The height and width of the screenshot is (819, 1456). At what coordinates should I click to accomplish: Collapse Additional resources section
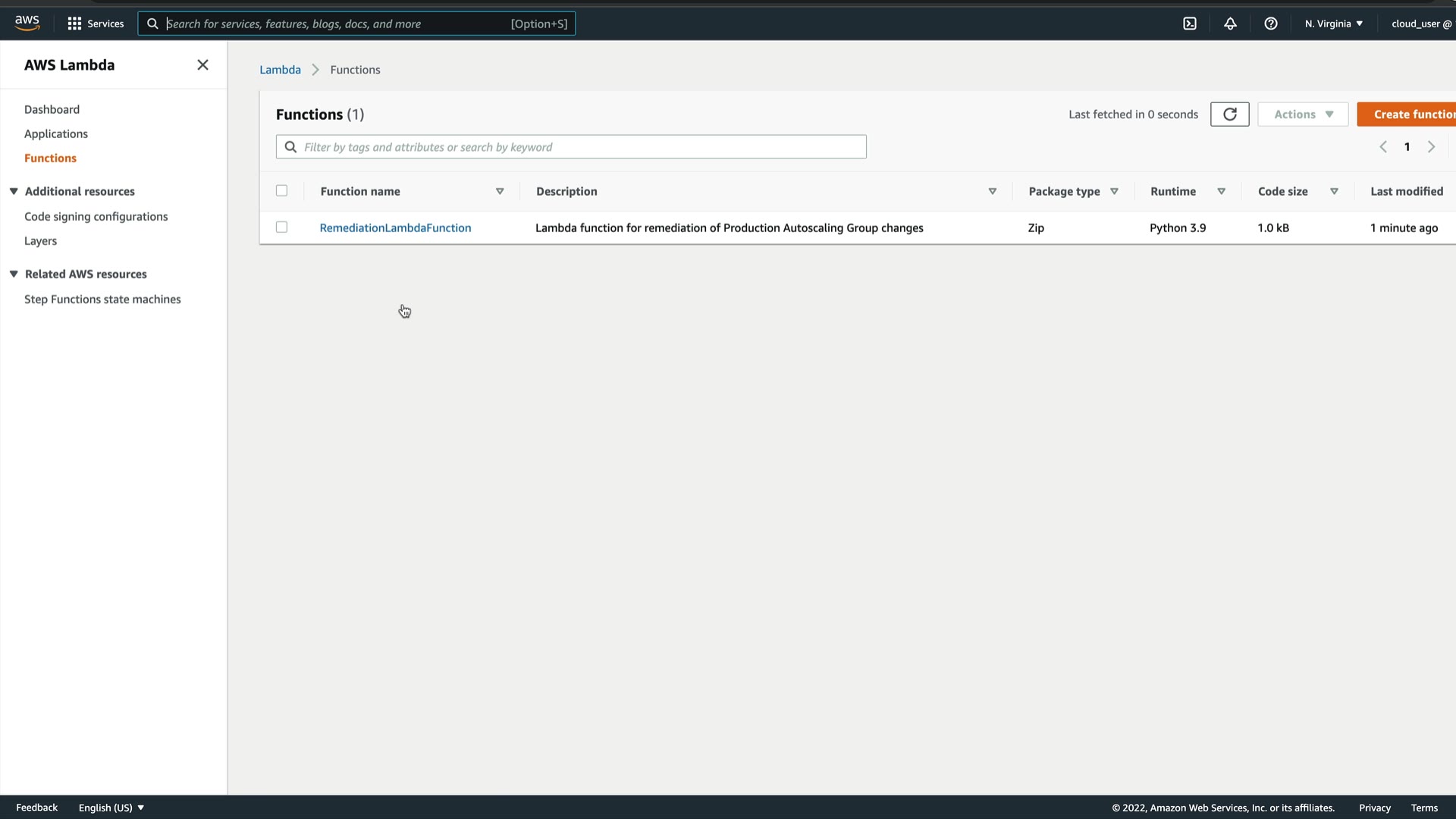click(x=14, y=192)
